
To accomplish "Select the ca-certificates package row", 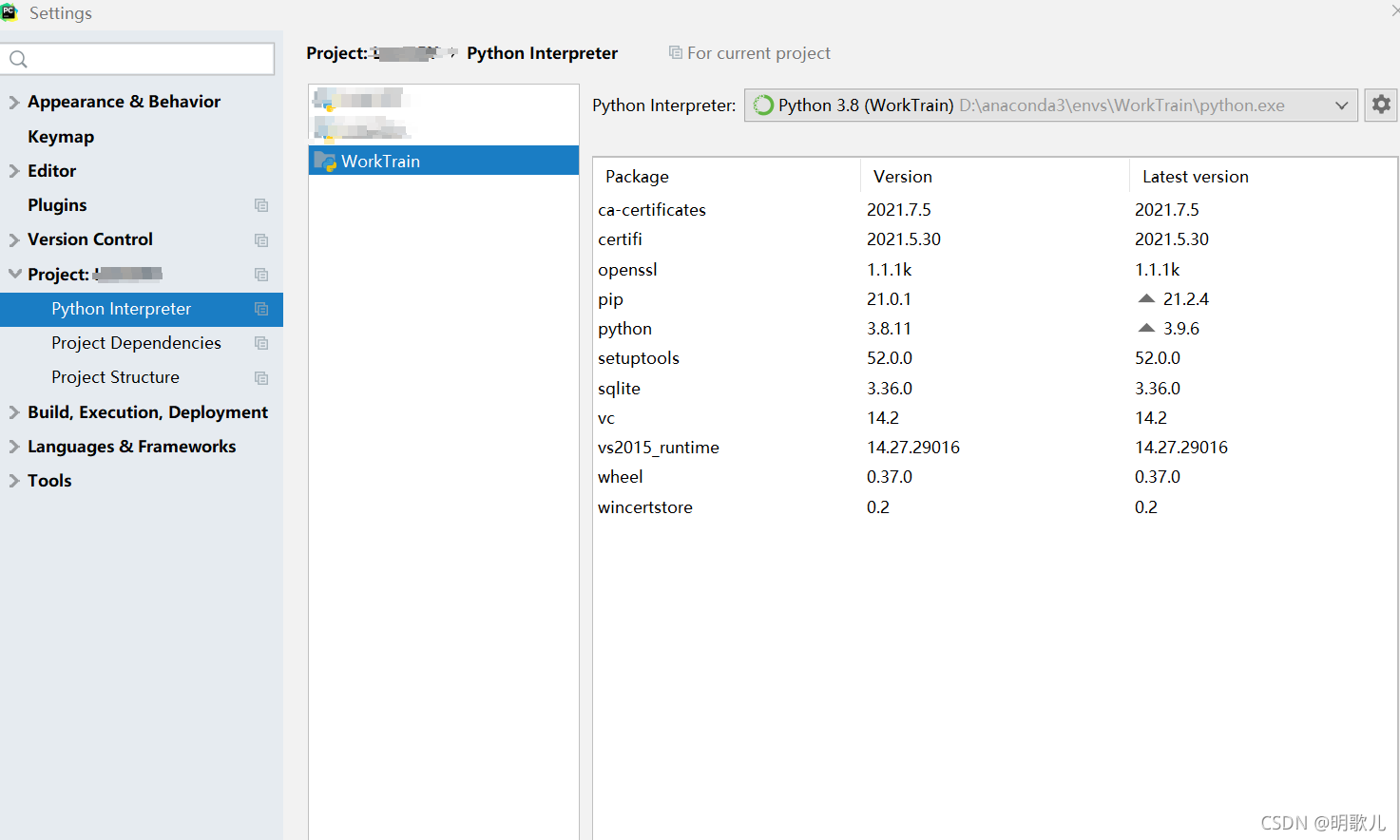I will click(x=994, y=210).
